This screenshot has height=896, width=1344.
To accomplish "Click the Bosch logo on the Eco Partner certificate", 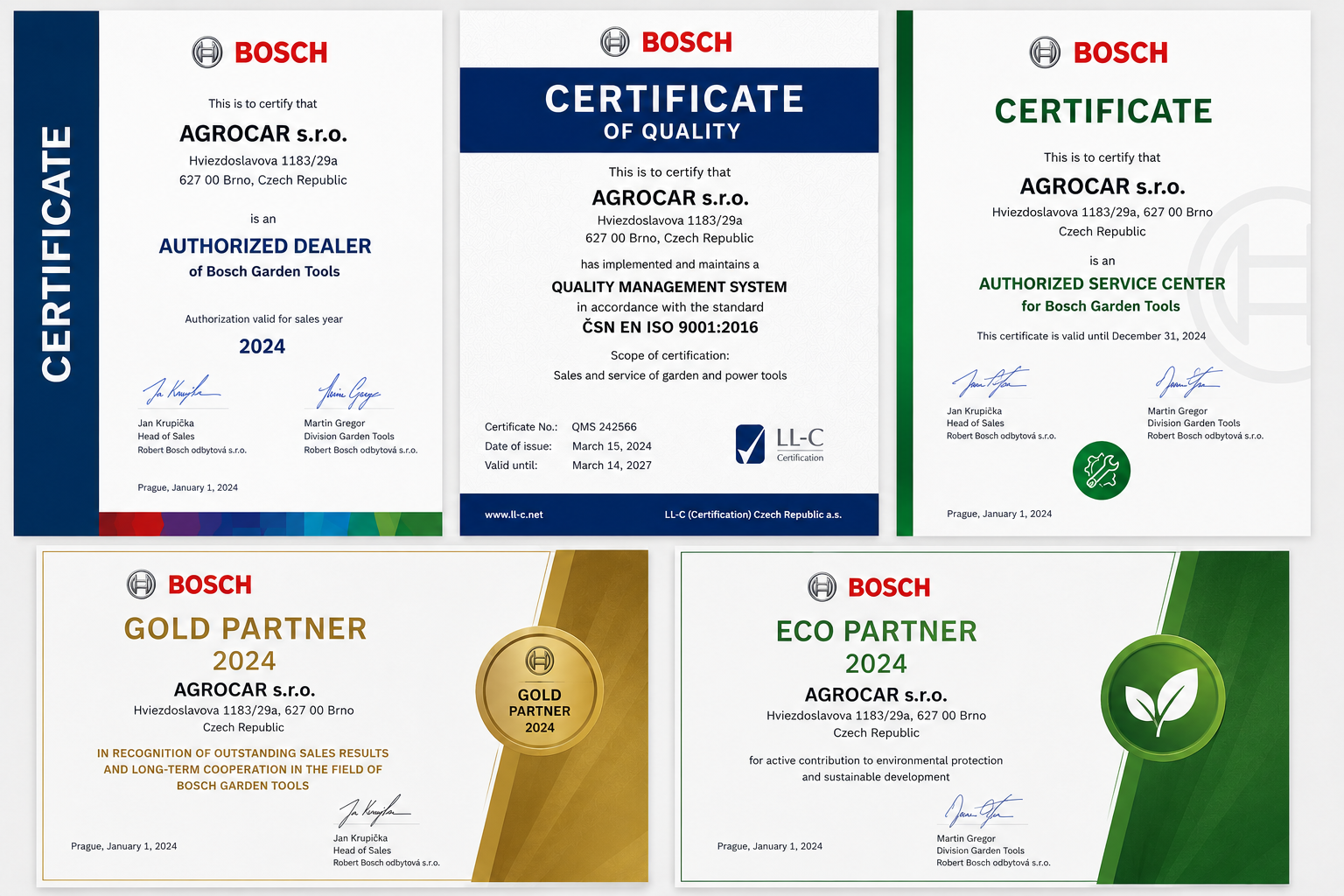I will 870,587.
